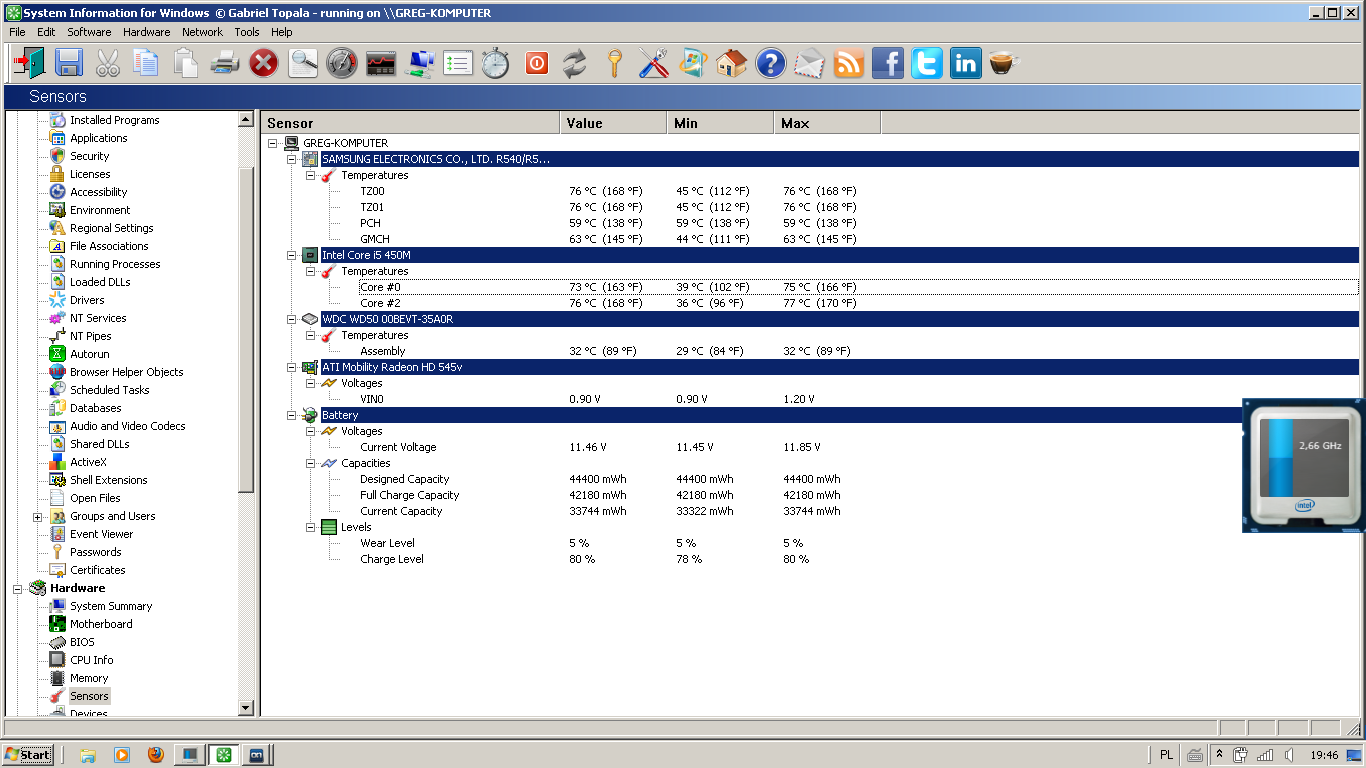
Task: Select Running Processes in the left tree
Action: coord(115,264)
